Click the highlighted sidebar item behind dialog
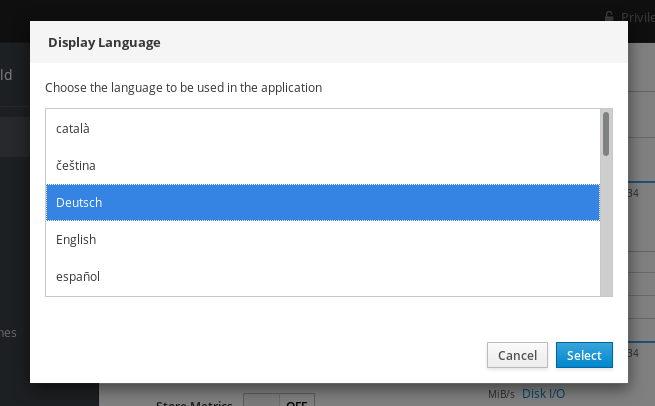Image resolution: width=655 pixels, height=406 pixels. (14, 137)
